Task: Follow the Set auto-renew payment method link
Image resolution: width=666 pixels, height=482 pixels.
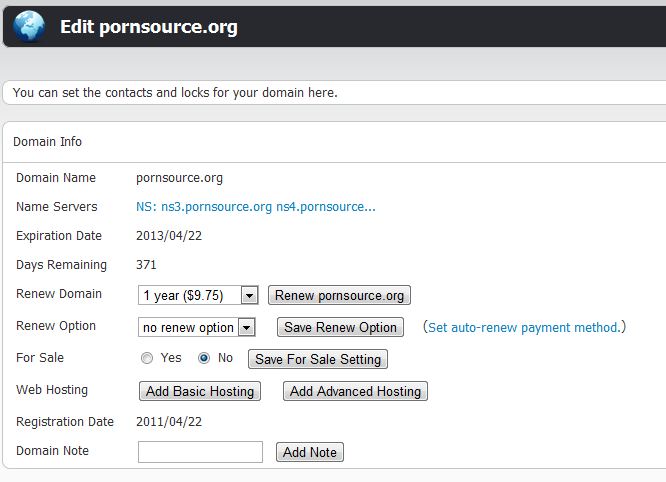Action: [523, 327]
